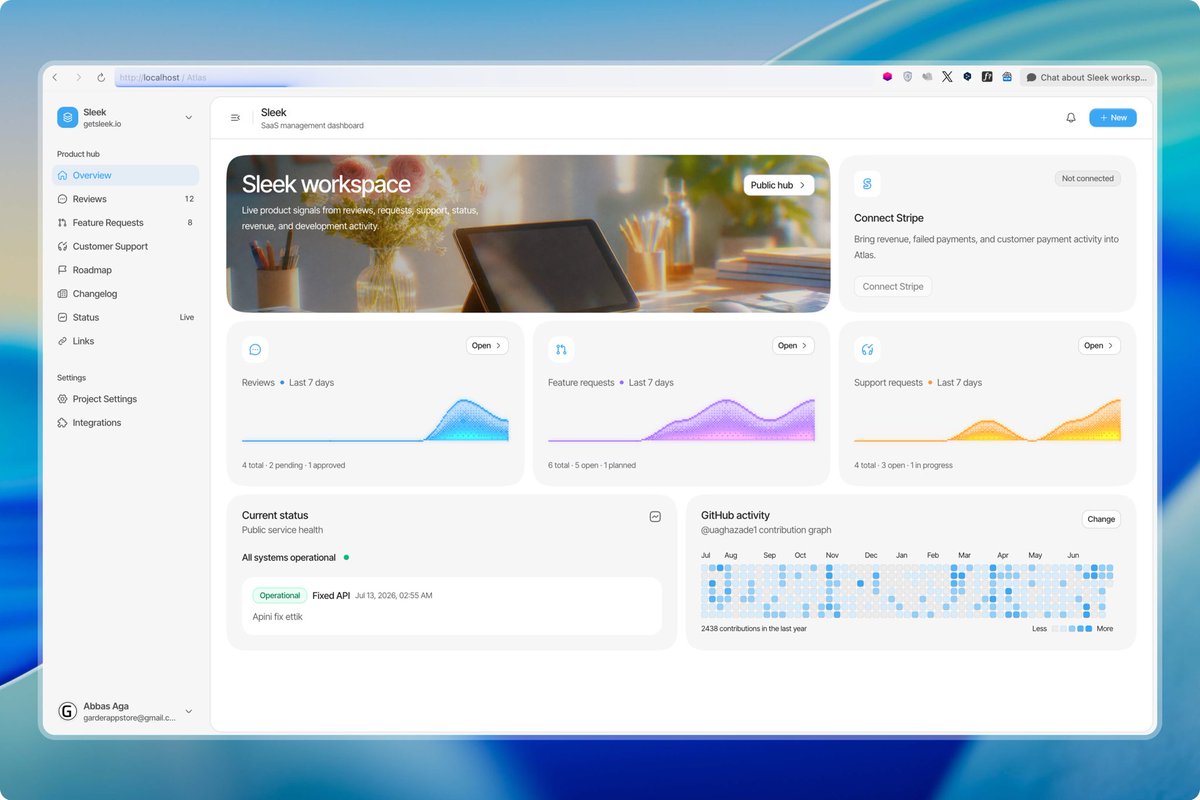Click the blue Reviews chart
This screenshot has width=1200, height=800.
[x=375, y=420]
